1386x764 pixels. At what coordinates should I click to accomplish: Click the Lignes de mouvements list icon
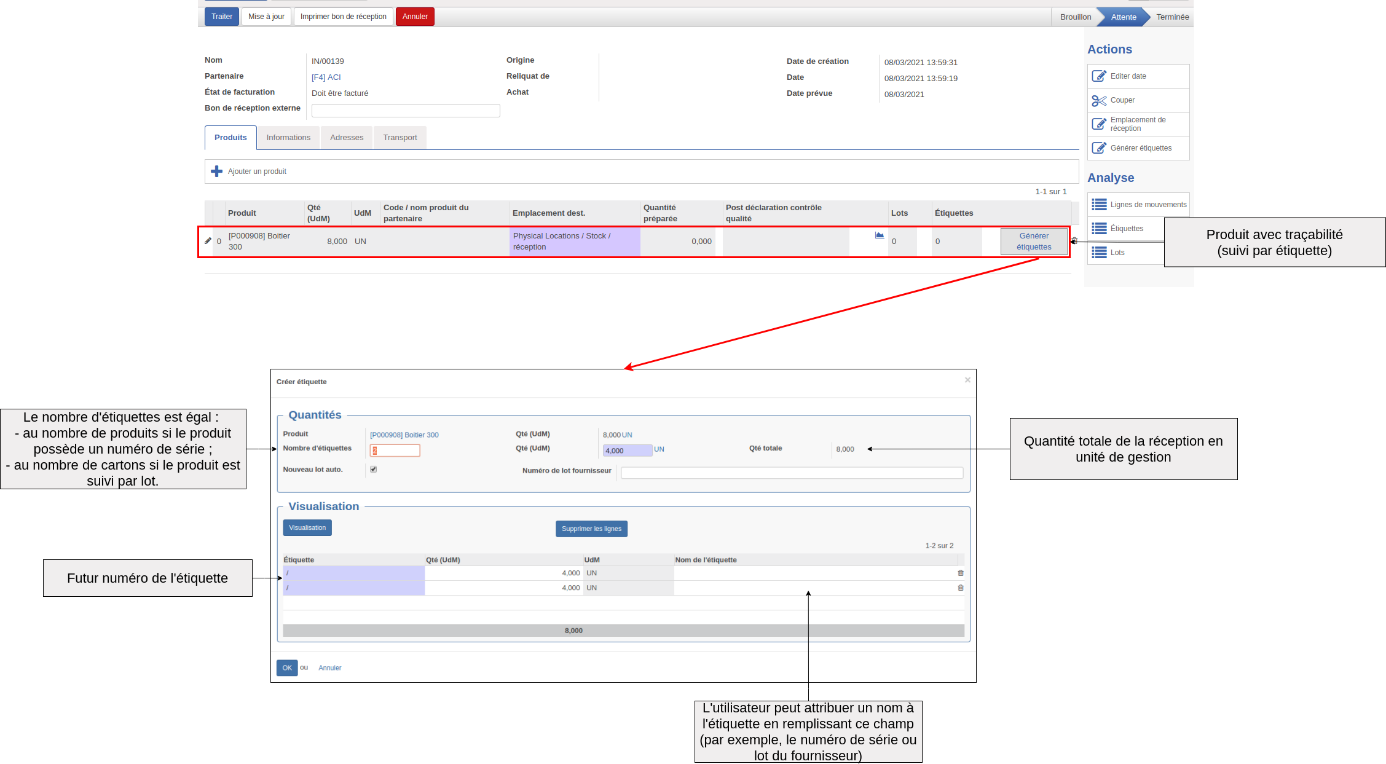[1099, 204]
